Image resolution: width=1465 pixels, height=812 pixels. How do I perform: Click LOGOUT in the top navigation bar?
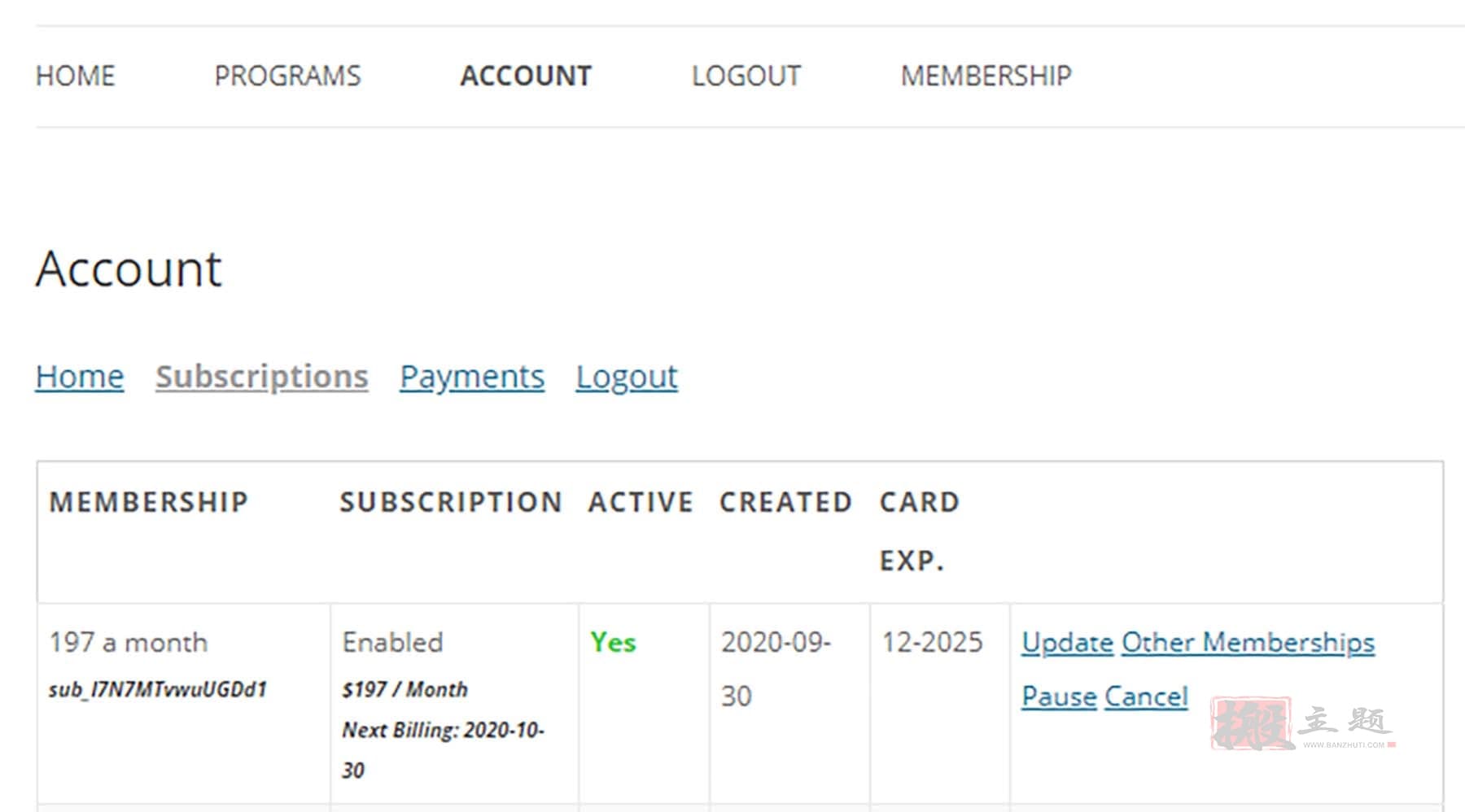click(x=746, y=76)
